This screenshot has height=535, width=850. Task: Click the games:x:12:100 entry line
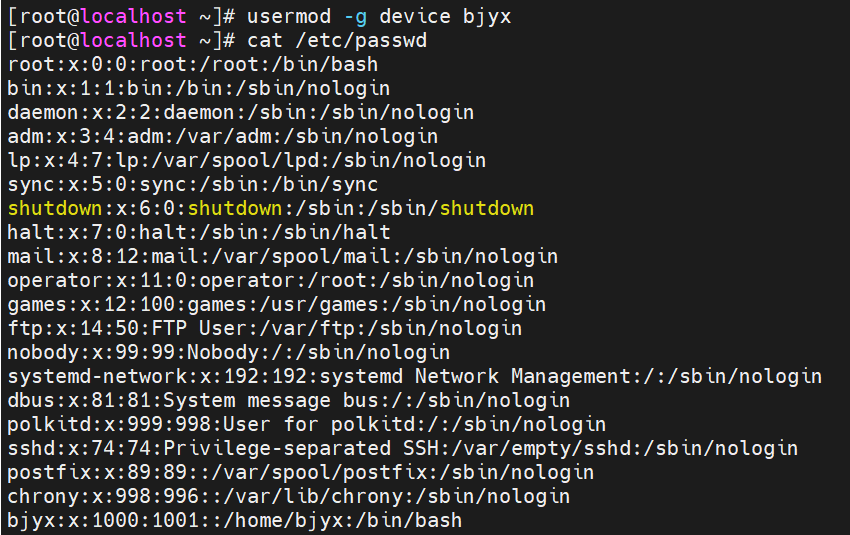[276, 304]
